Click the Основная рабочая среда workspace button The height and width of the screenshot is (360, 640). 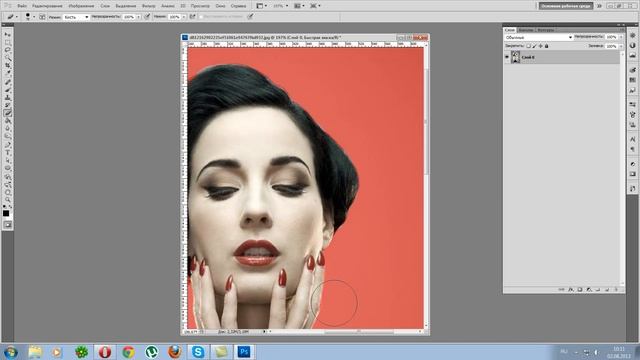point(565,6)
